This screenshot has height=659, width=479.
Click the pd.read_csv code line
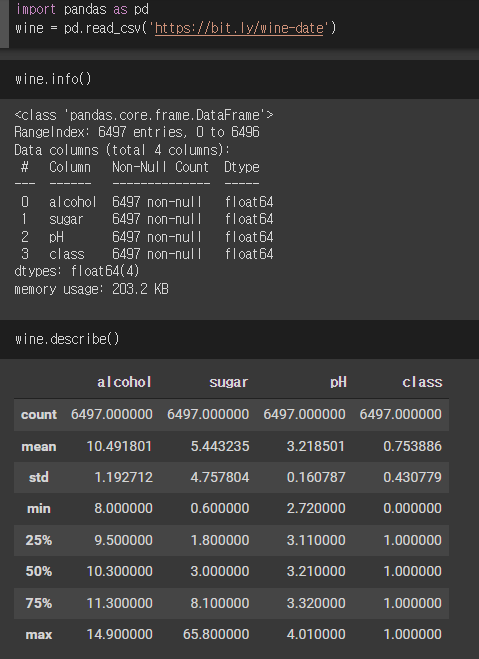176,28
